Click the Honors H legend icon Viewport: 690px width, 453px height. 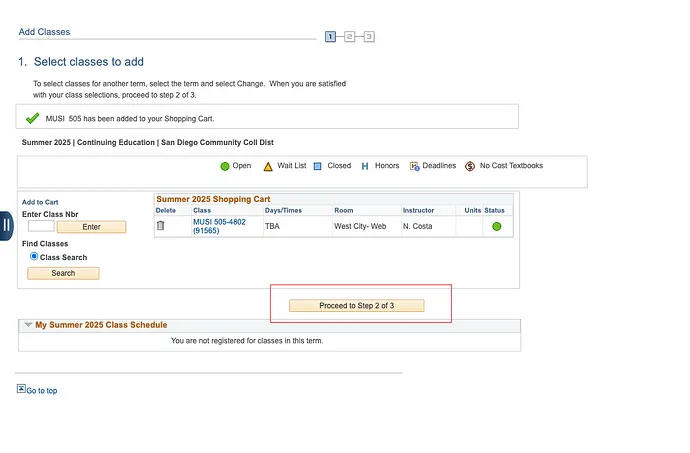[365, 166]
